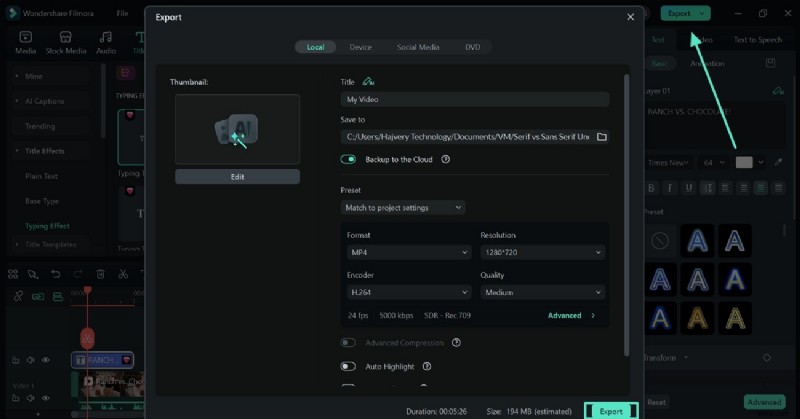Toggle the Advanced Compression switch
Image resolution: width=800 pixels, height=419 pixels.
tap(348, 342)
